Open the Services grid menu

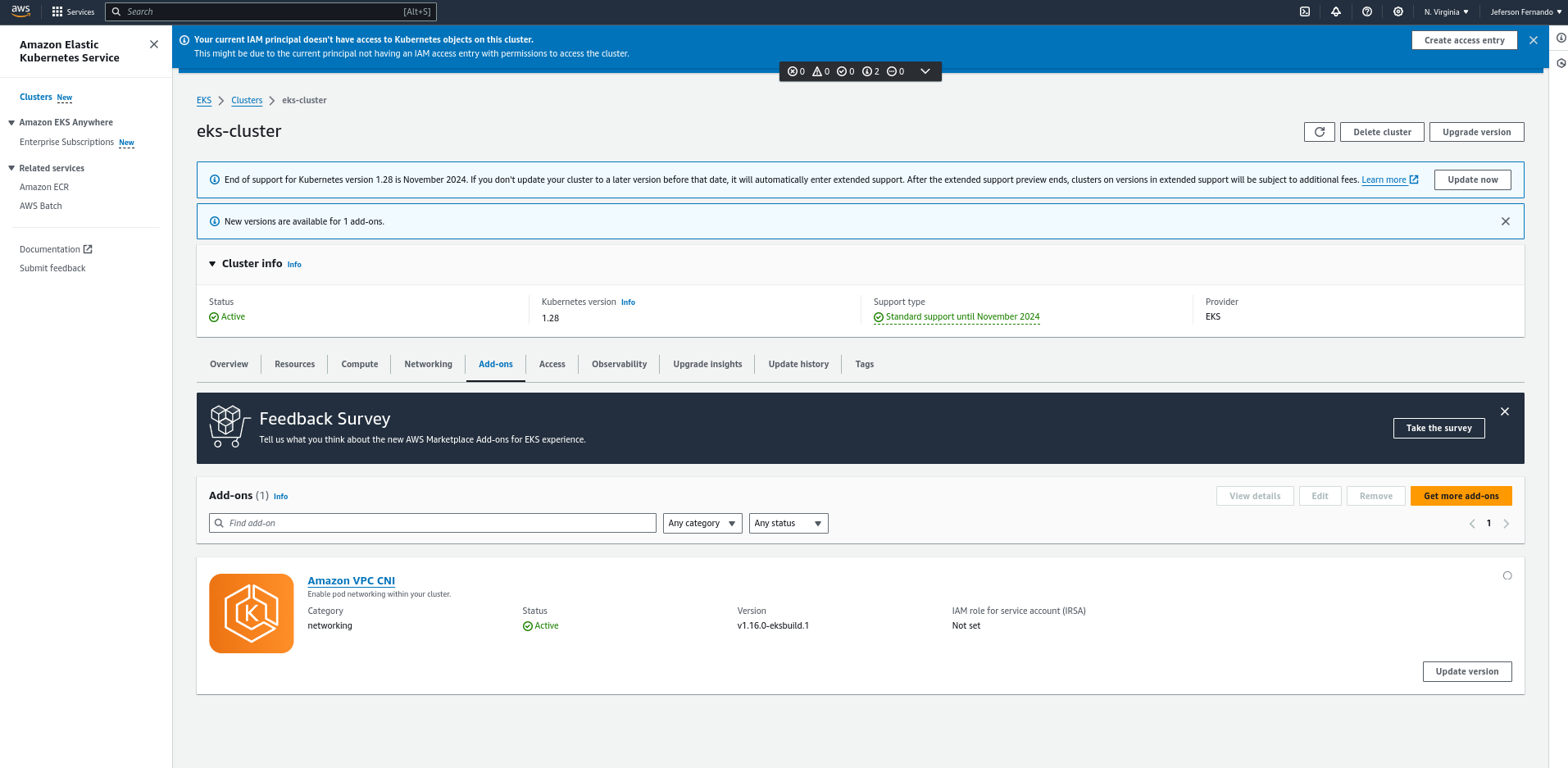click(x=73, y=11)
